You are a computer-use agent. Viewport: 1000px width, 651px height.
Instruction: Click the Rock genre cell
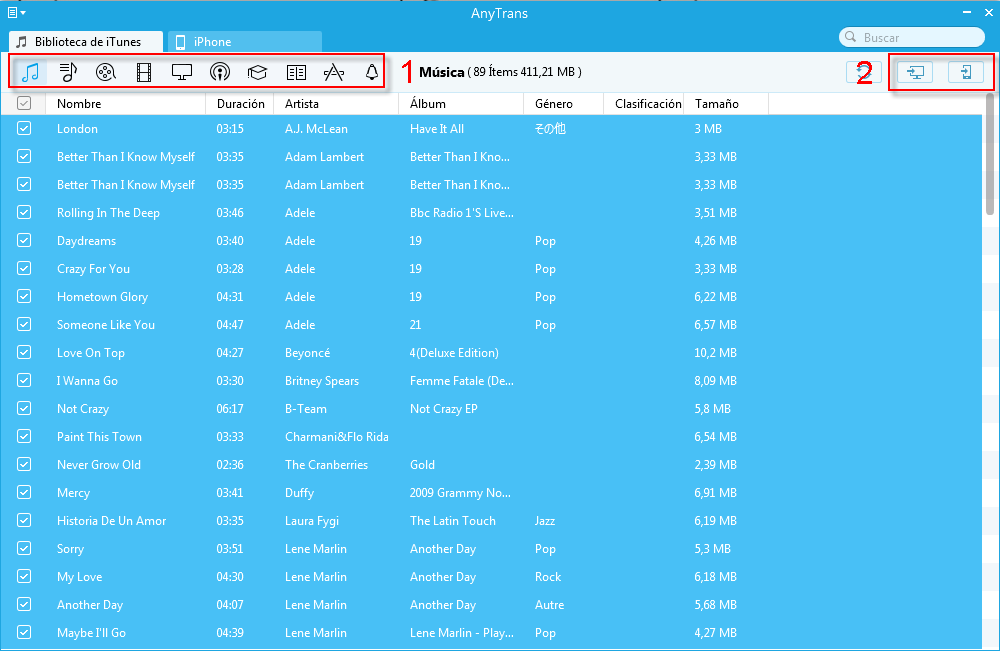pos(548,578)
